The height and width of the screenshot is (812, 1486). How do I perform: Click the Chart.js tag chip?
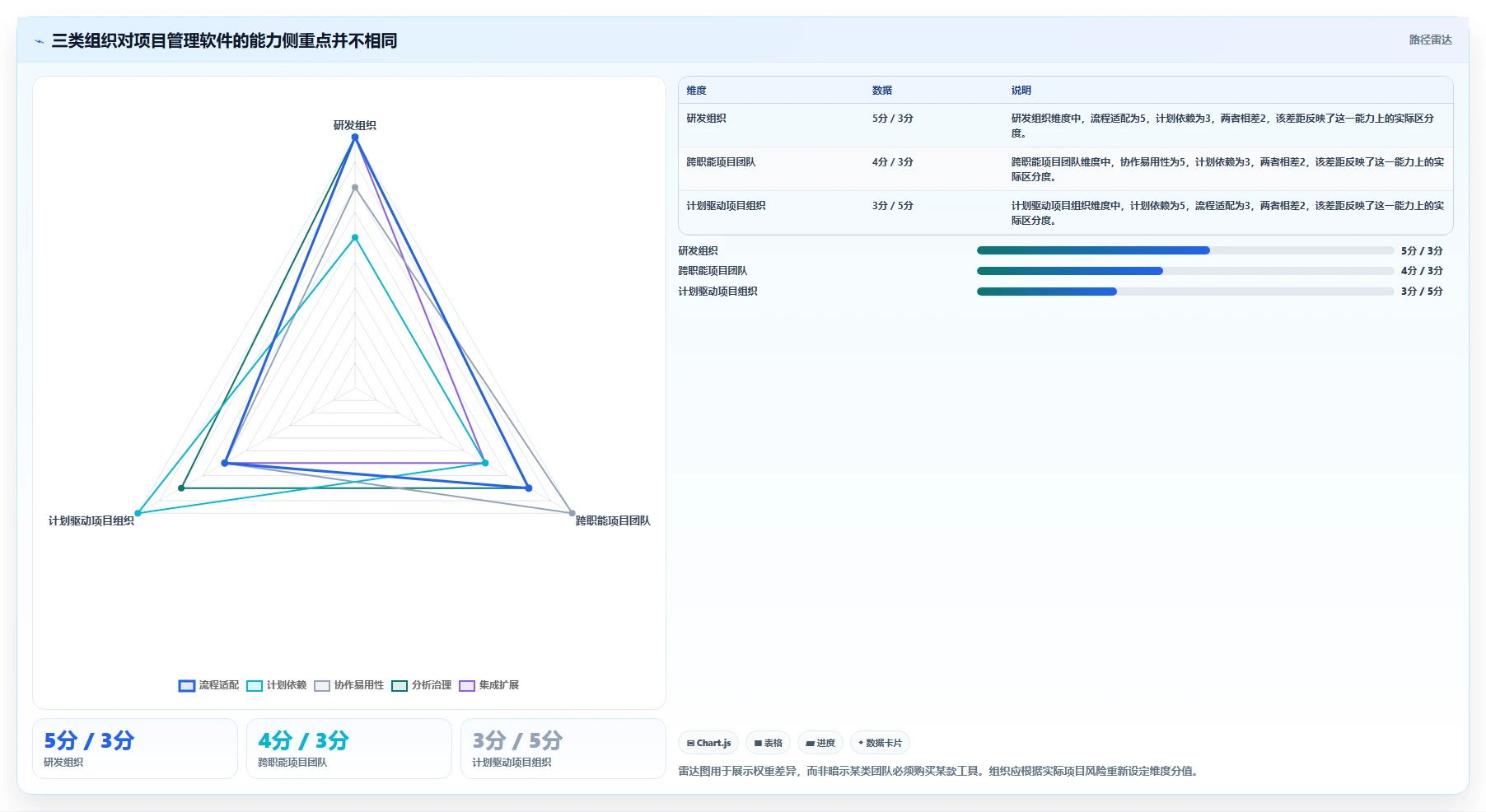[x=708, y=743]
